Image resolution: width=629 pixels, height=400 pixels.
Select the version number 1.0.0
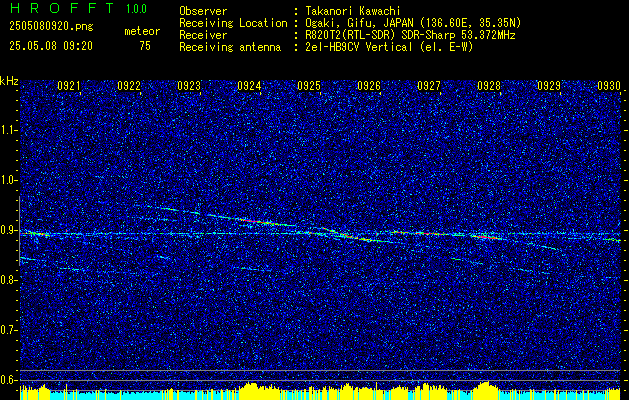pyautogui.click(x=136, y=9)
